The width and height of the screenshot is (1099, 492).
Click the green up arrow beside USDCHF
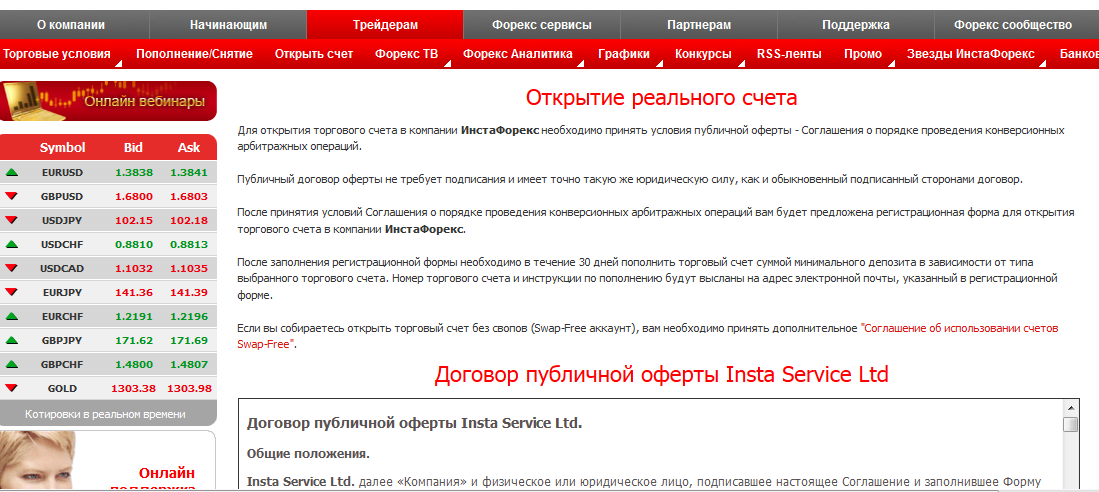click(11, 244)
